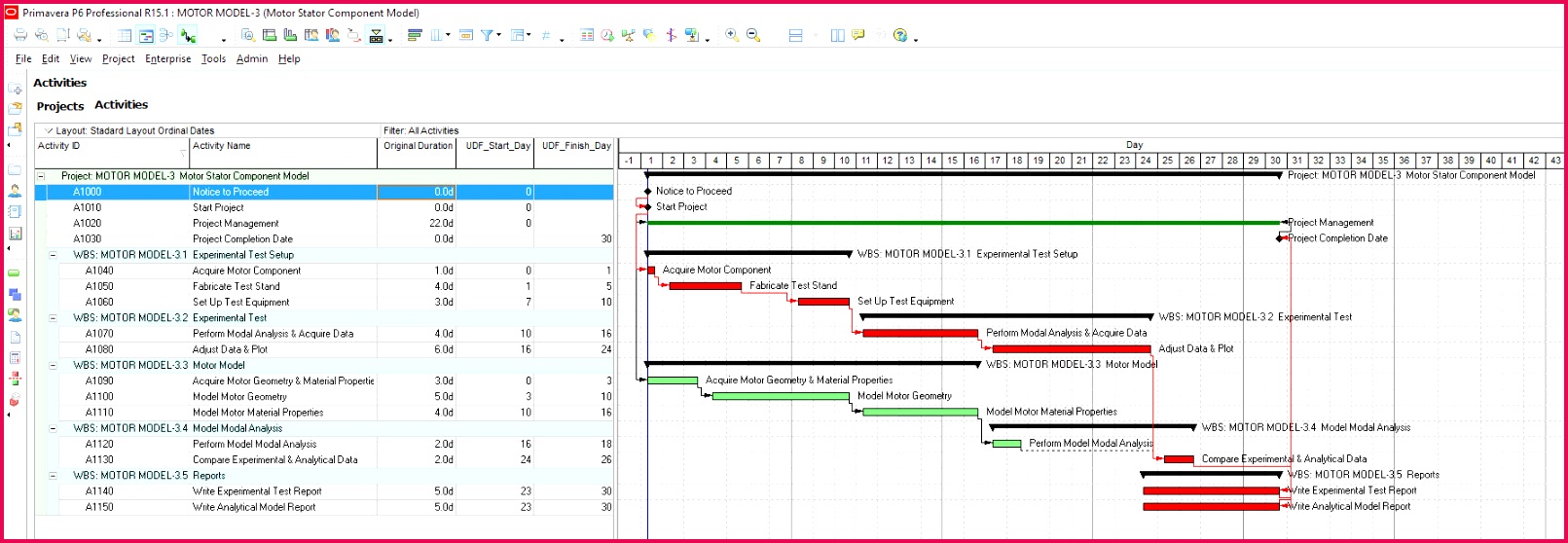Click the Help question mark icon
The height and width of the screenshot is (543, 1568).
point(900,35)
